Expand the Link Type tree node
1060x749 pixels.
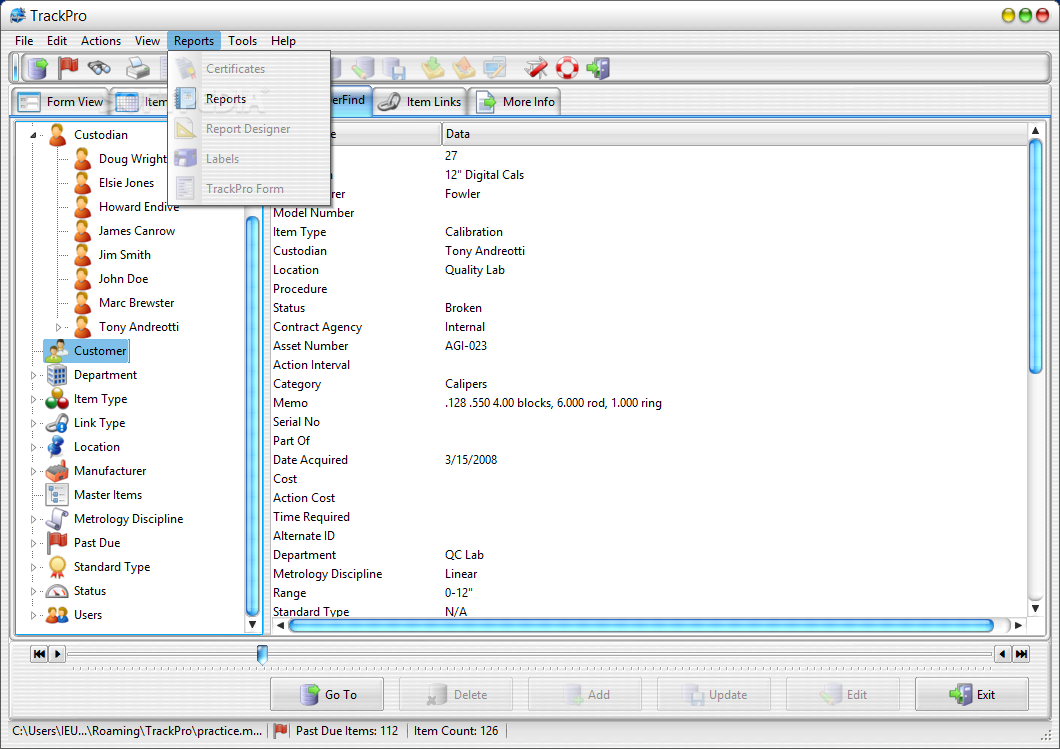[x=33, y=423]
